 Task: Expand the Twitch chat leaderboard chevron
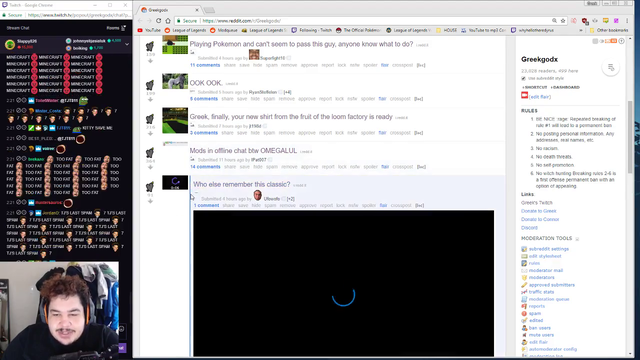click(127, 44)
